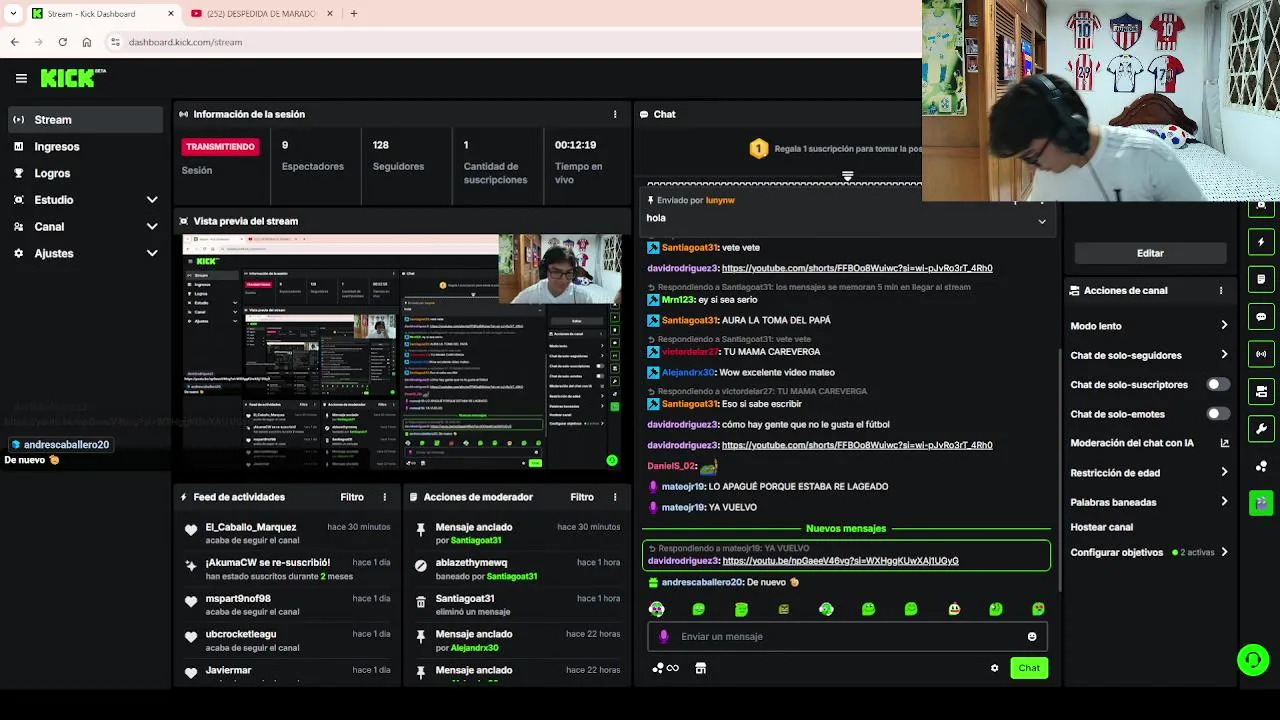Toggle Chat de solo-suscriptores switch
The image size is (1280, 720).
click(1218, 385)
